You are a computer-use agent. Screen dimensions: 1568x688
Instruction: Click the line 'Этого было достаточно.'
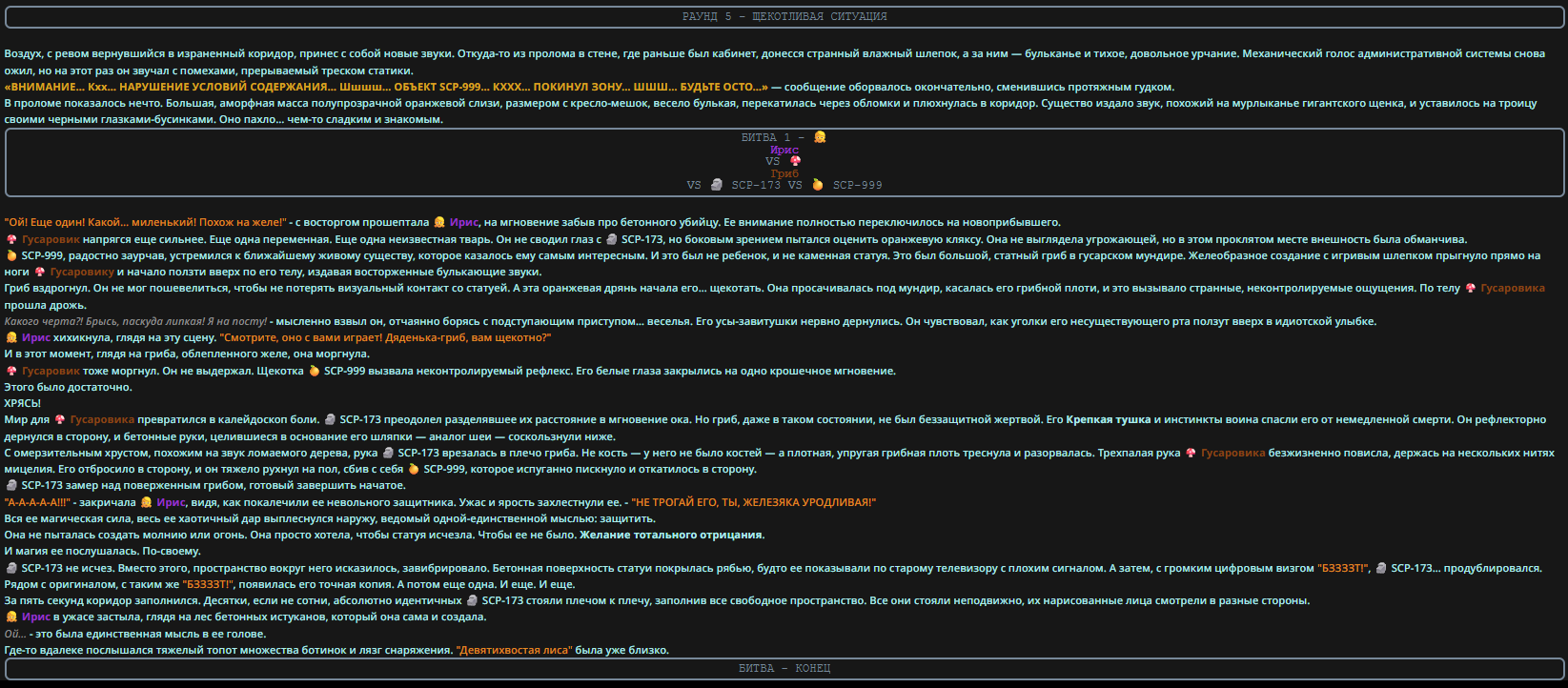(x=69, y=387)
